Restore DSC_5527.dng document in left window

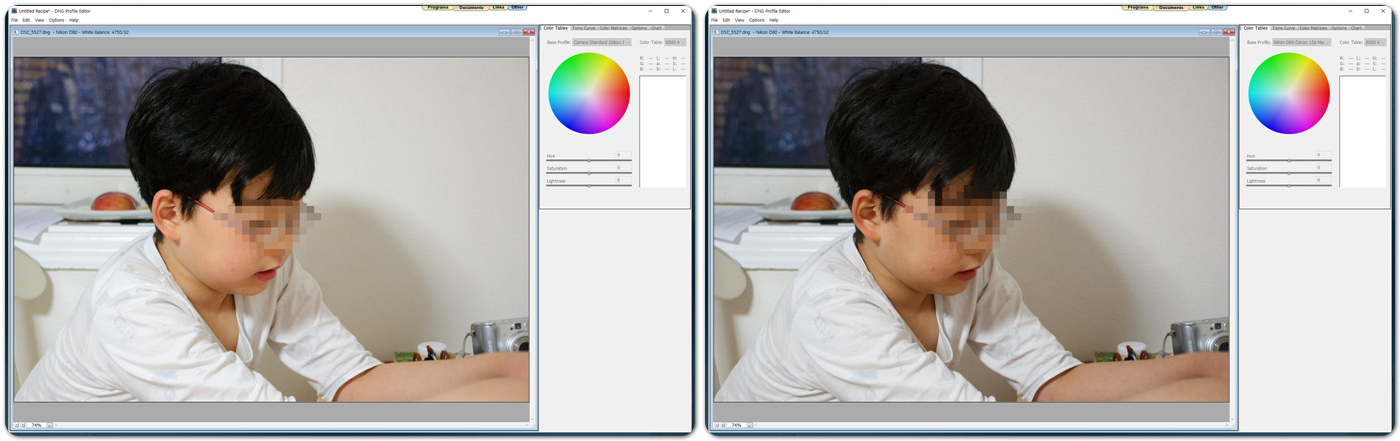click(x=517, y=32)
